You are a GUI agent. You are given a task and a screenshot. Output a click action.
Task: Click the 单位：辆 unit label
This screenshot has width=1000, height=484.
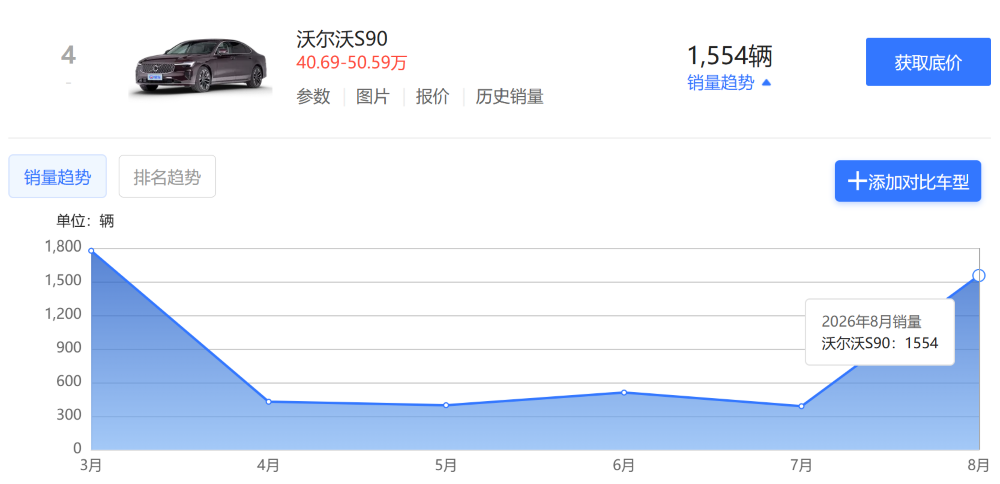click(85, 221)
